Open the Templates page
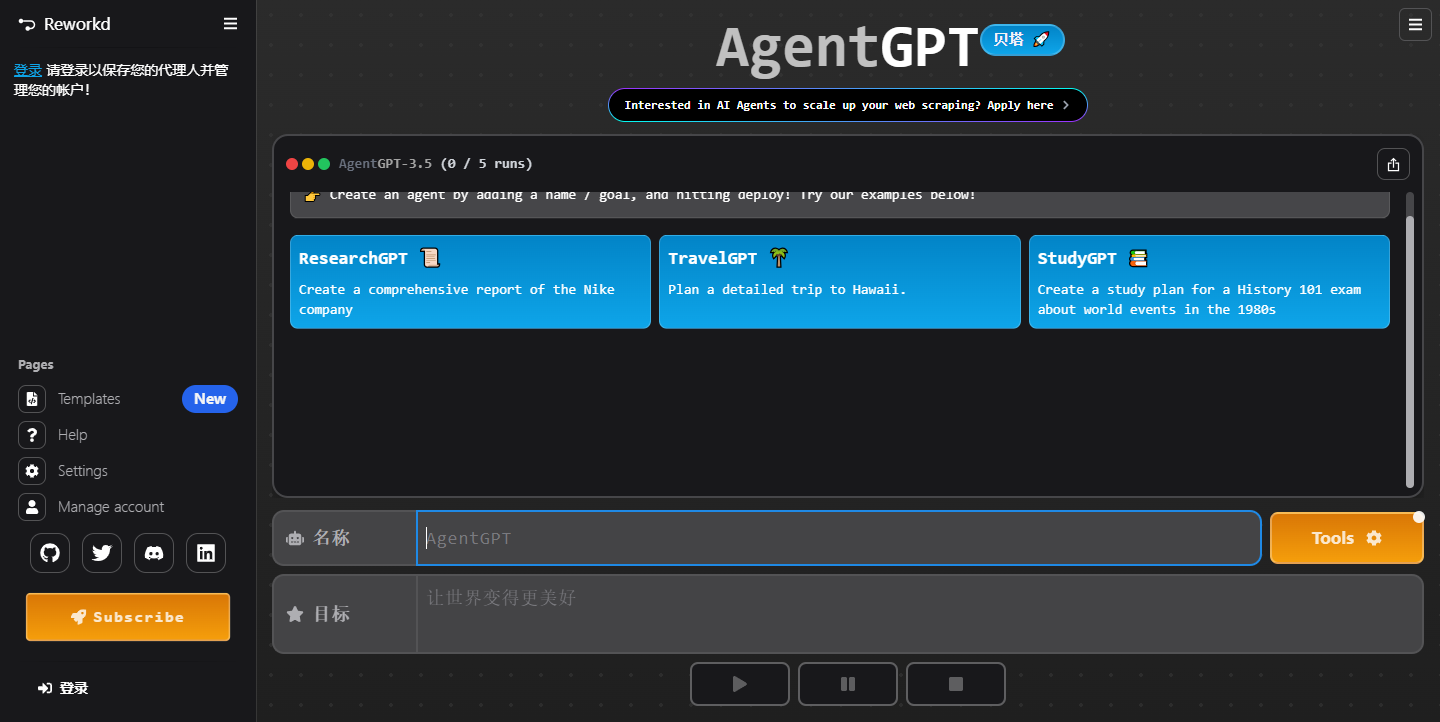This screenshot has height=722, width=1440. (x=128, y=399)
